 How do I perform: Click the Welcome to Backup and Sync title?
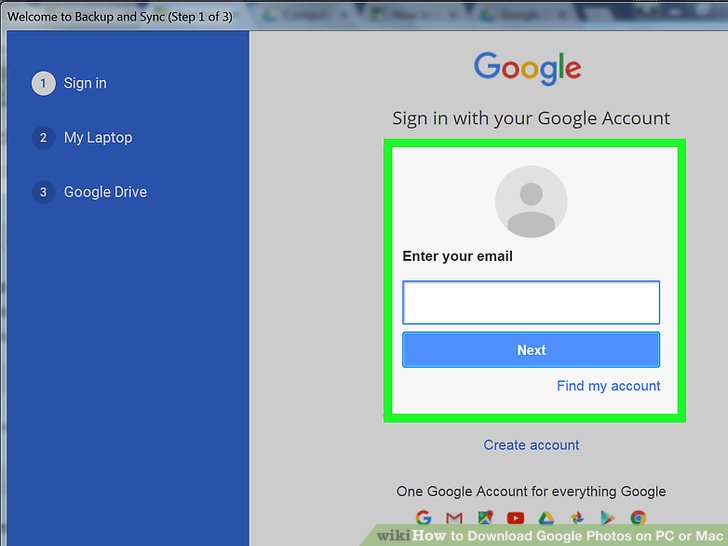[120, 17]
